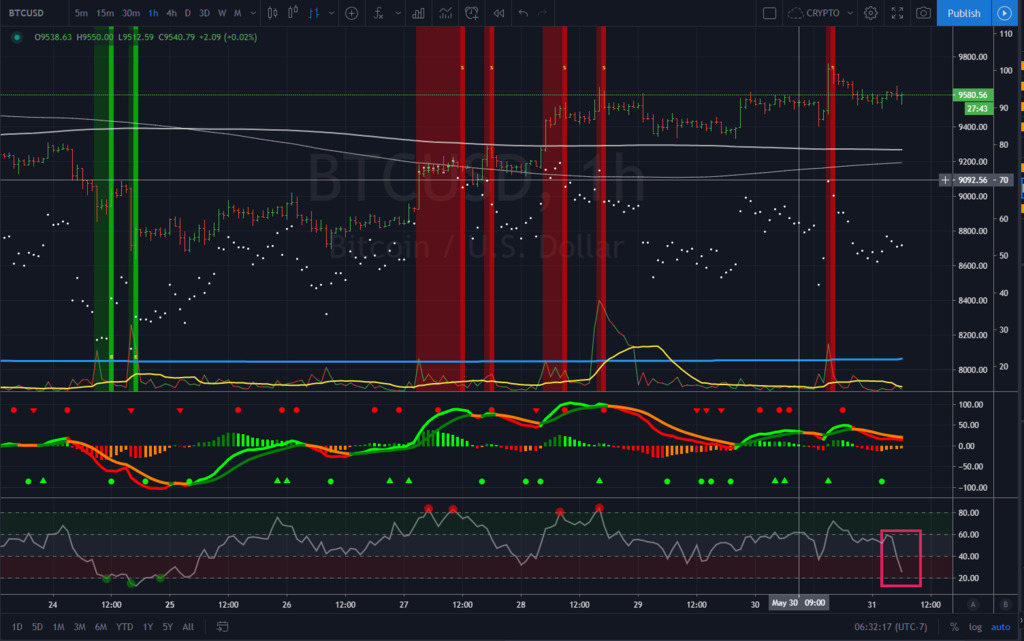
Task: Enter fullscreen mode
Action: pyautogui.click(x=897, y=13)
